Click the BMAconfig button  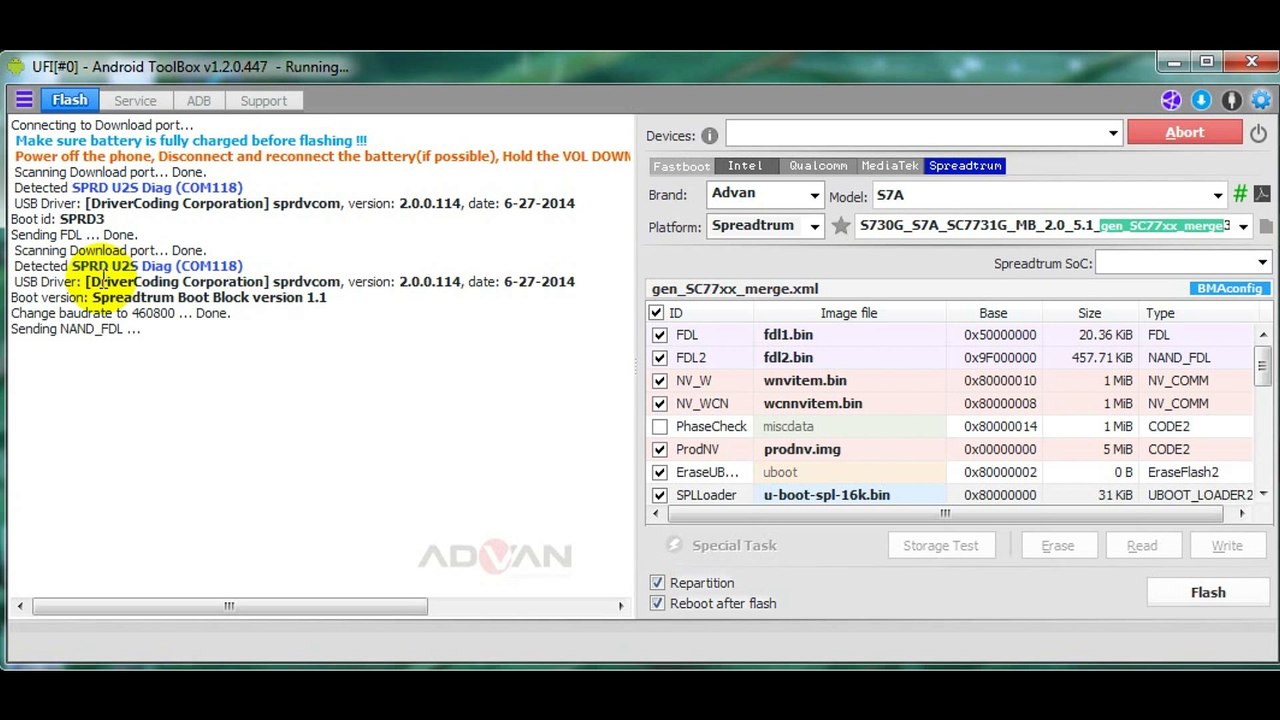point(1230,288)
